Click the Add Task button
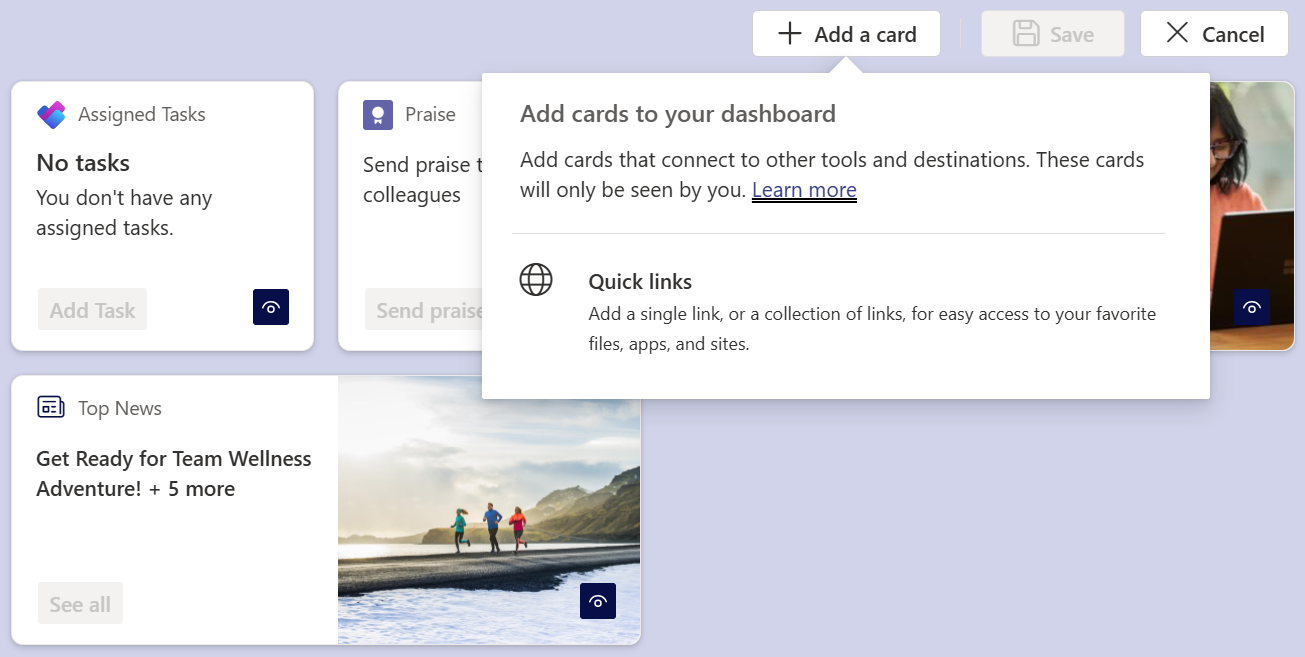This screenshot has height=657, width=1305. [93, 310]
